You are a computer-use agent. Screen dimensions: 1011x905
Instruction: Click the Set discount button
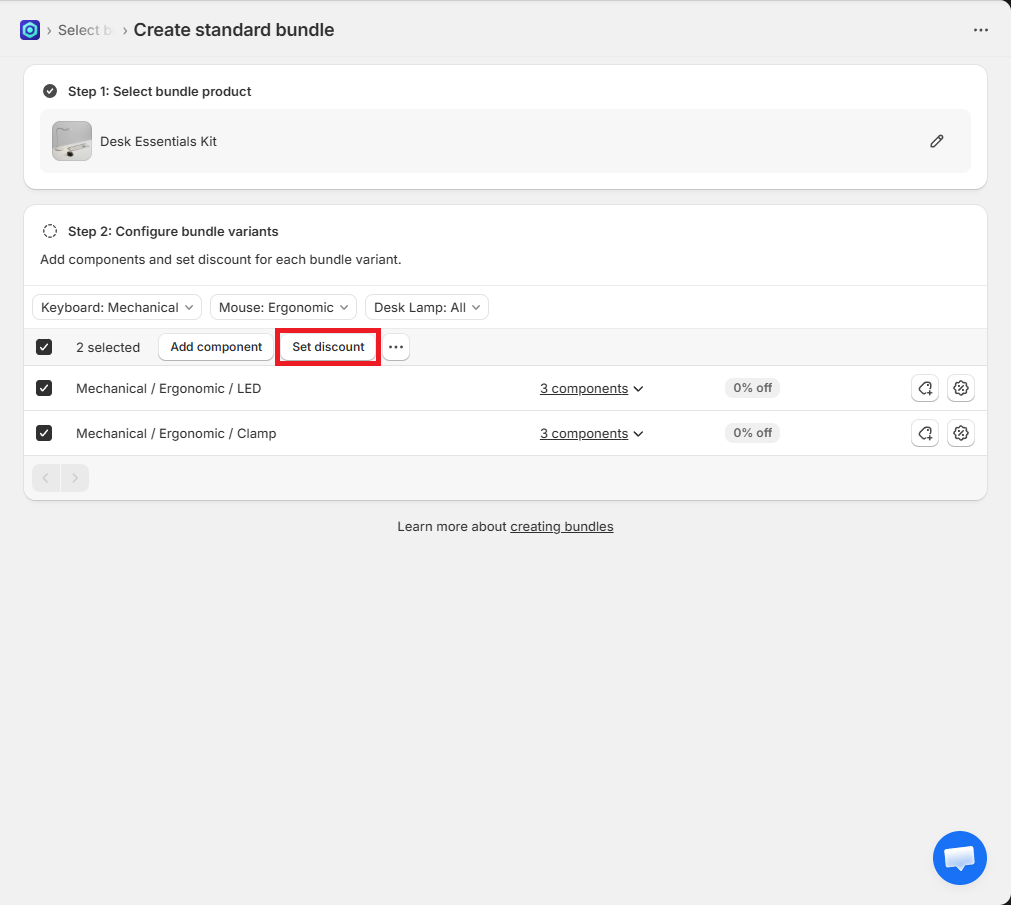(x=328, y=347)
